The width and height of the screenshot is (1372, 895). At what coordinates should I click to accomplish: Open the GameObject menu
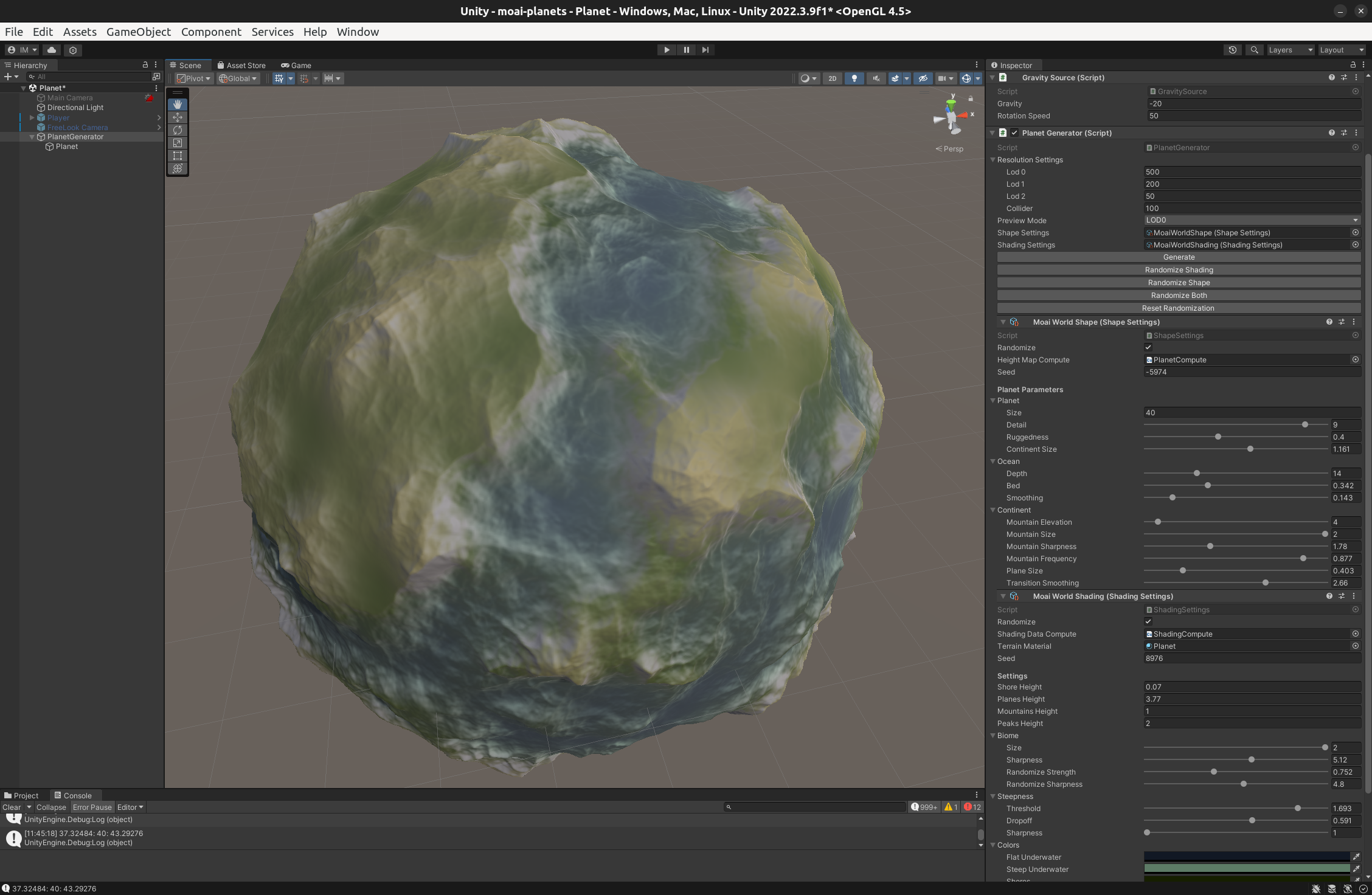coord(139,32)
